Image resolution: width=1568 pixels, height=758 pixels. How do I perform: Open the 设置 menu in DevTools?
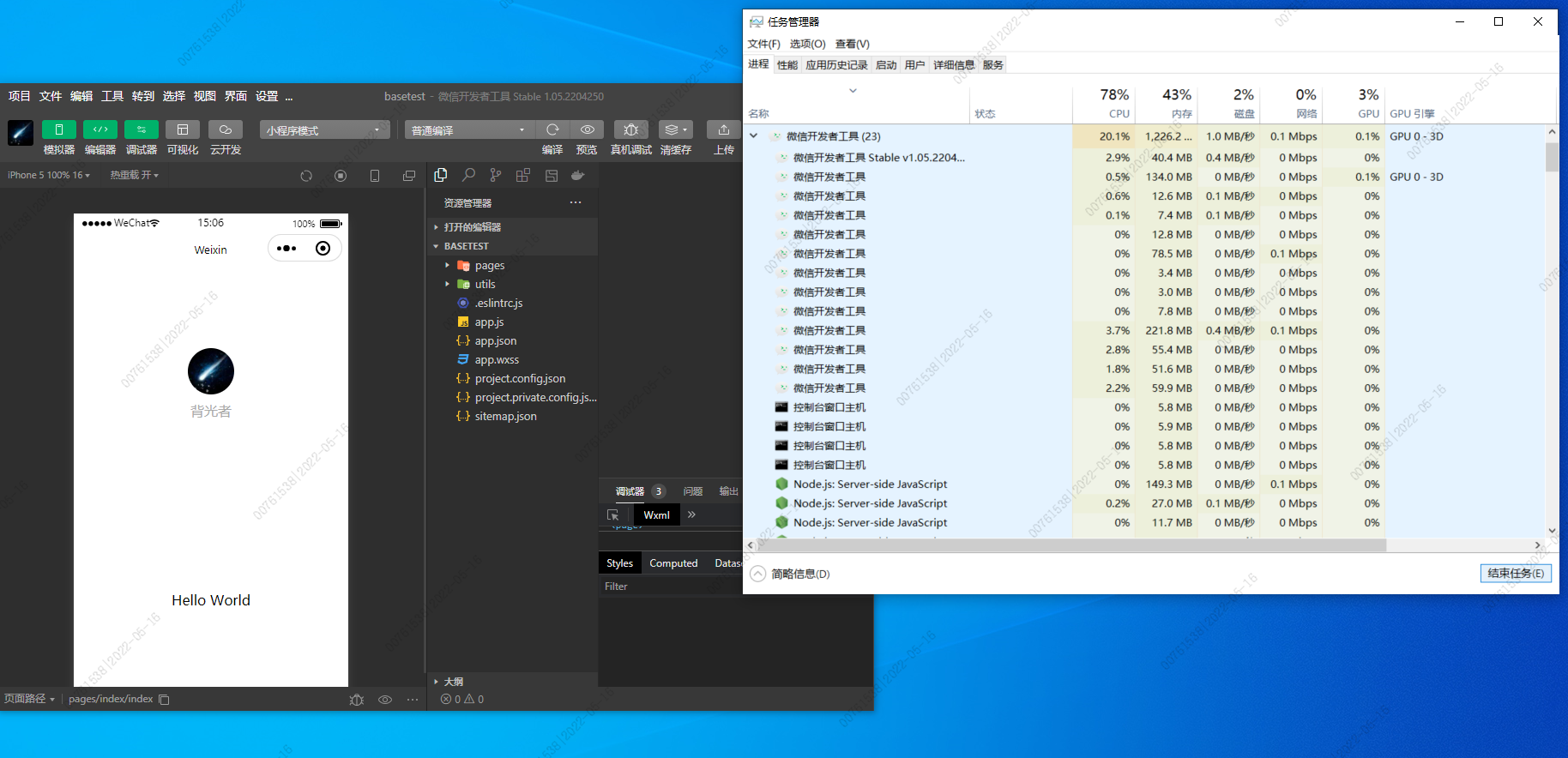tap(267, 96)
